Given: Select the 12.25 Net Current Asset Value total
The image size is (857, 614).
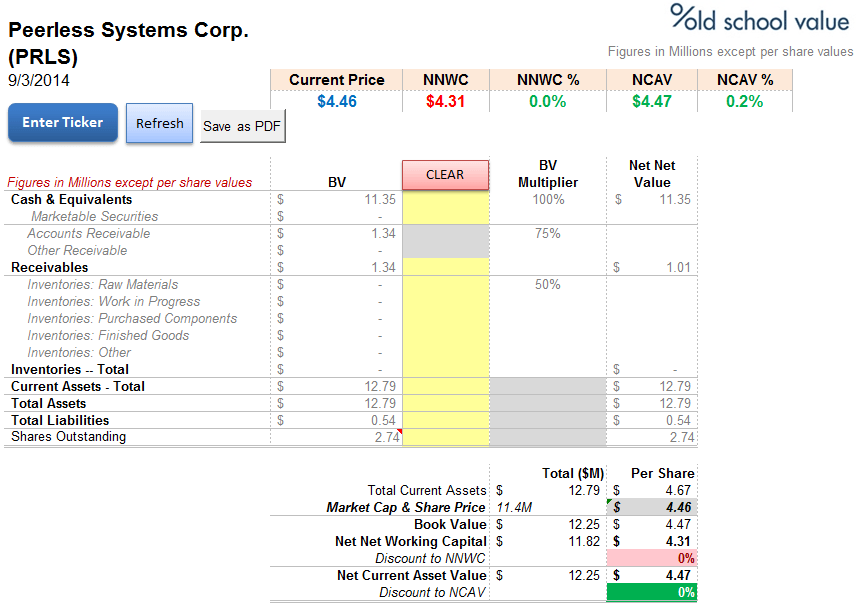Looking at the screenshot, I should [584, 575].
